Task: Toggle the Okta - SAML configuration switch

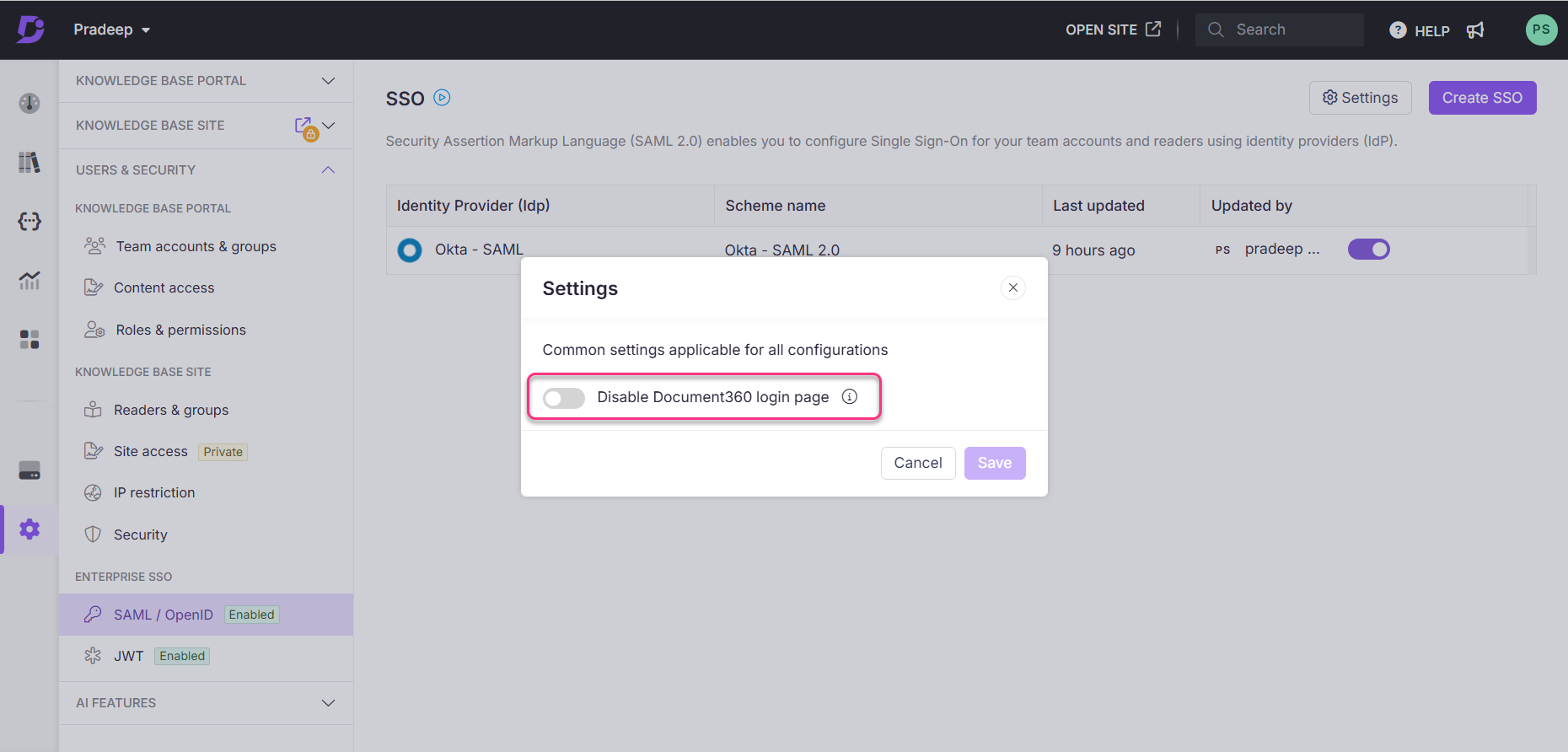Action: [1369, 250]
